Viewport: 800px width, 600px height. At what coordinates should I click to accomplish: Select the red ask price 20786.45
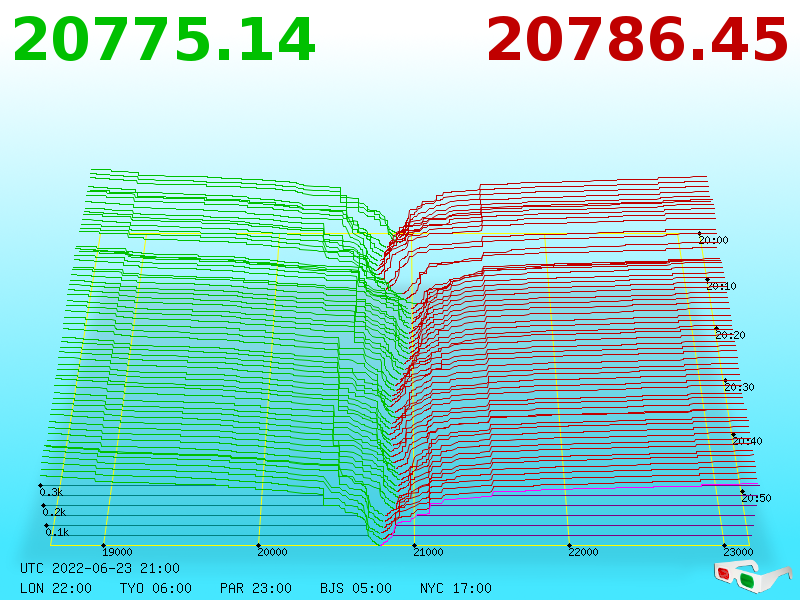(x=637, y=39)
